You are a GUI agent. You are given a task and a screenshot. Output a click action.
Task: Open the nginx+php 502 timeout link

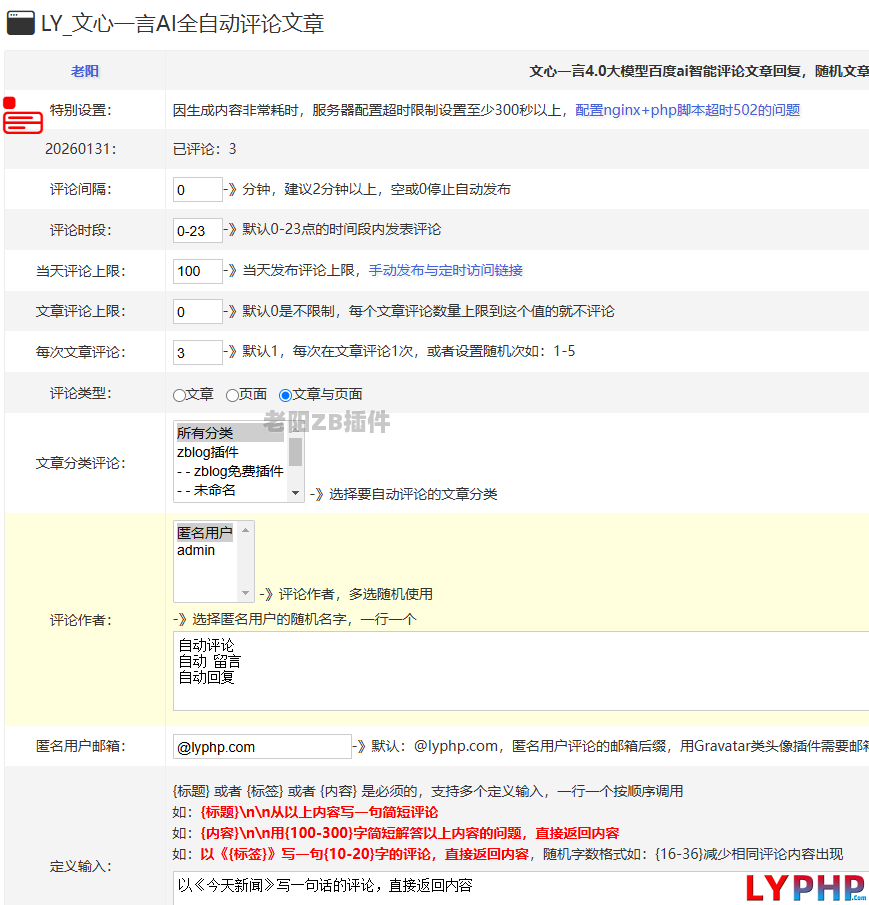[687, 110]
